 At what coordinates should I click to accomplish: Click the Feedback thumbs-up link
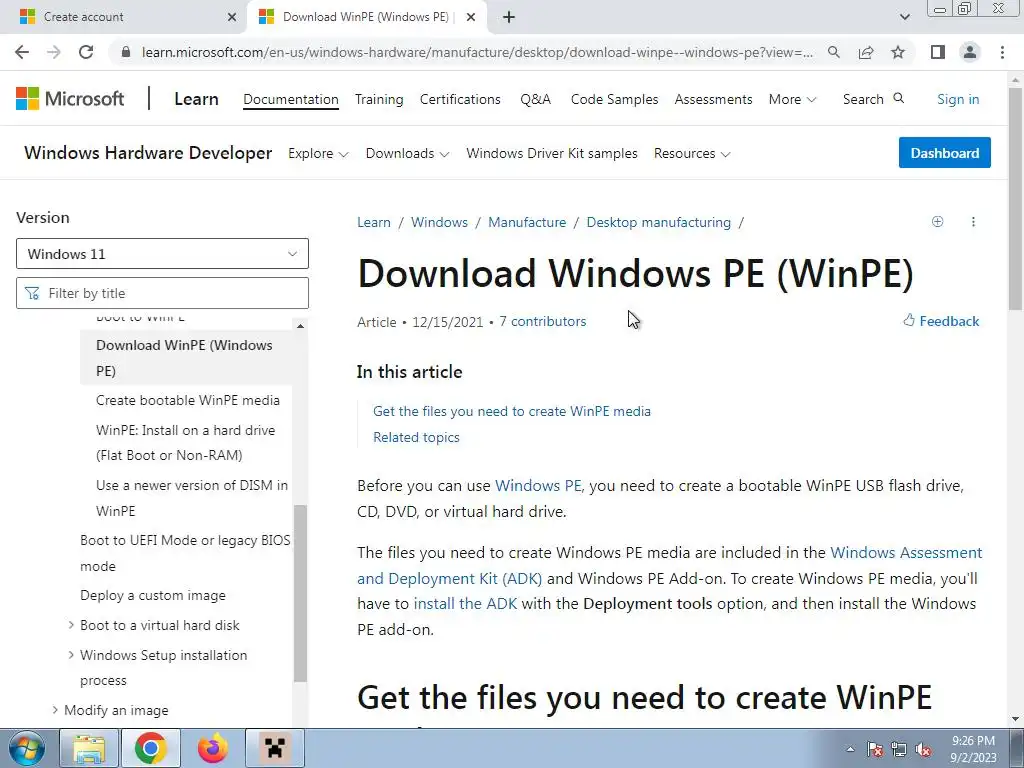point(941,321)
